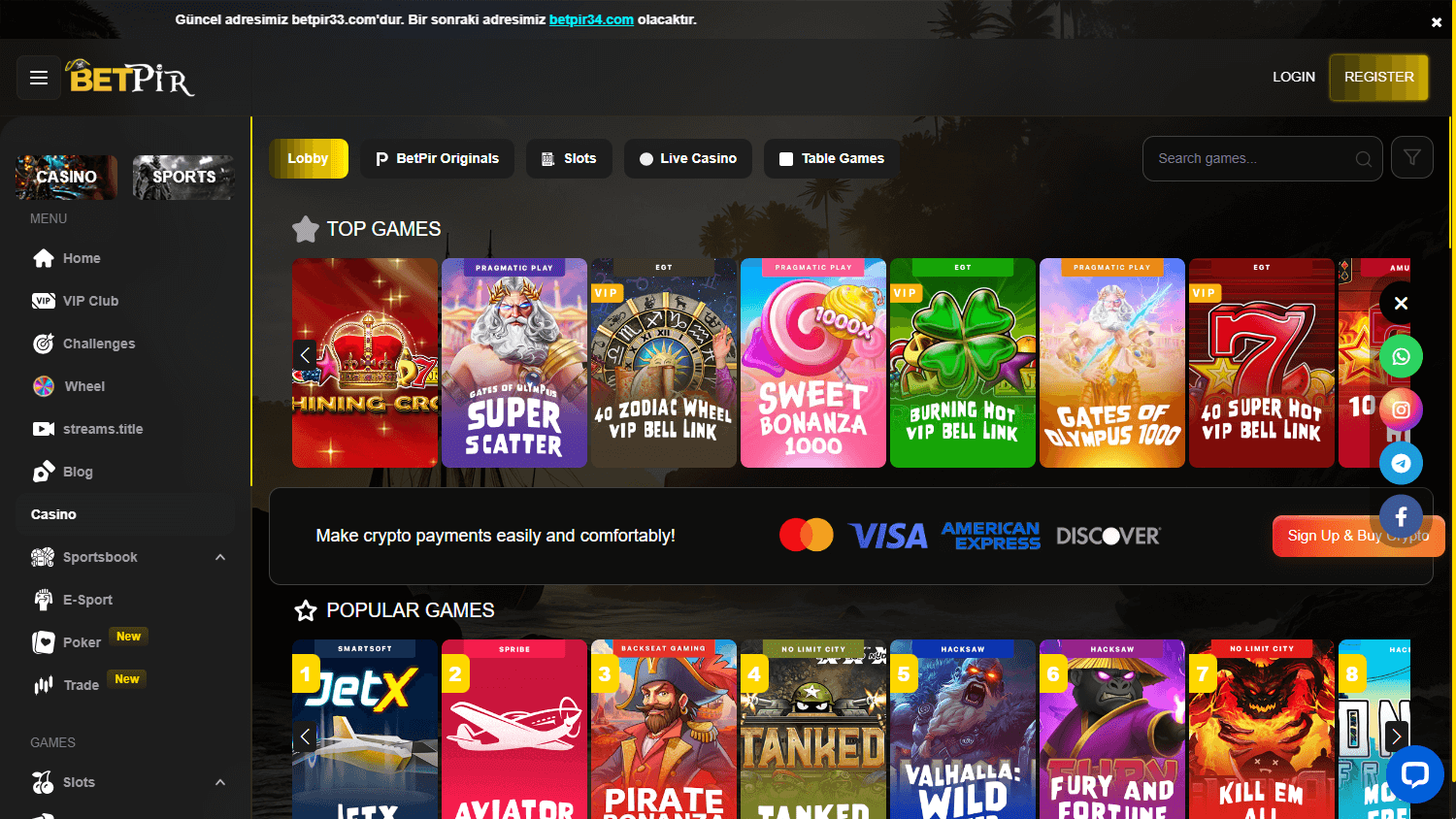Image resolution: width=1456 pixels, height=819 pixels.
Task: Switch to the SPORTS section
Action: click(182, 177)
